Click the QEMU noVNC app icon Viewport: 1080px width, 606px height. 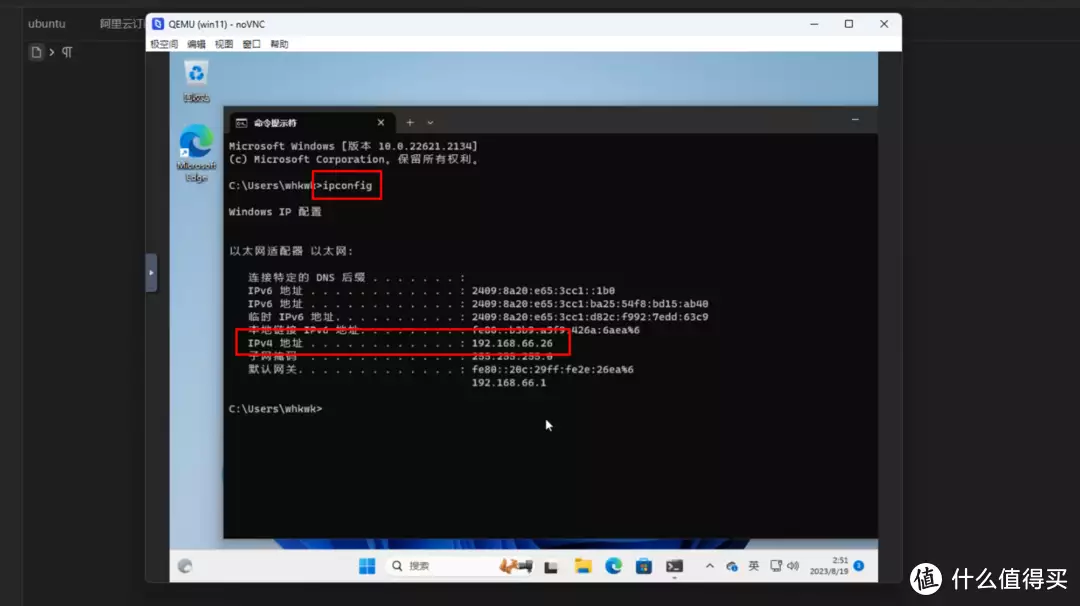click(158, 24)
